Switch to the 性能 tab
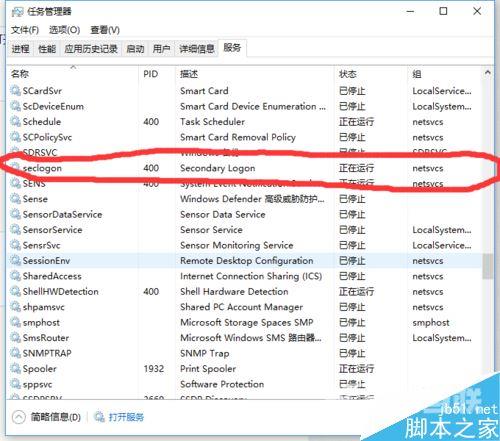This screenshot has height=441, width=500. coord(47,49)
